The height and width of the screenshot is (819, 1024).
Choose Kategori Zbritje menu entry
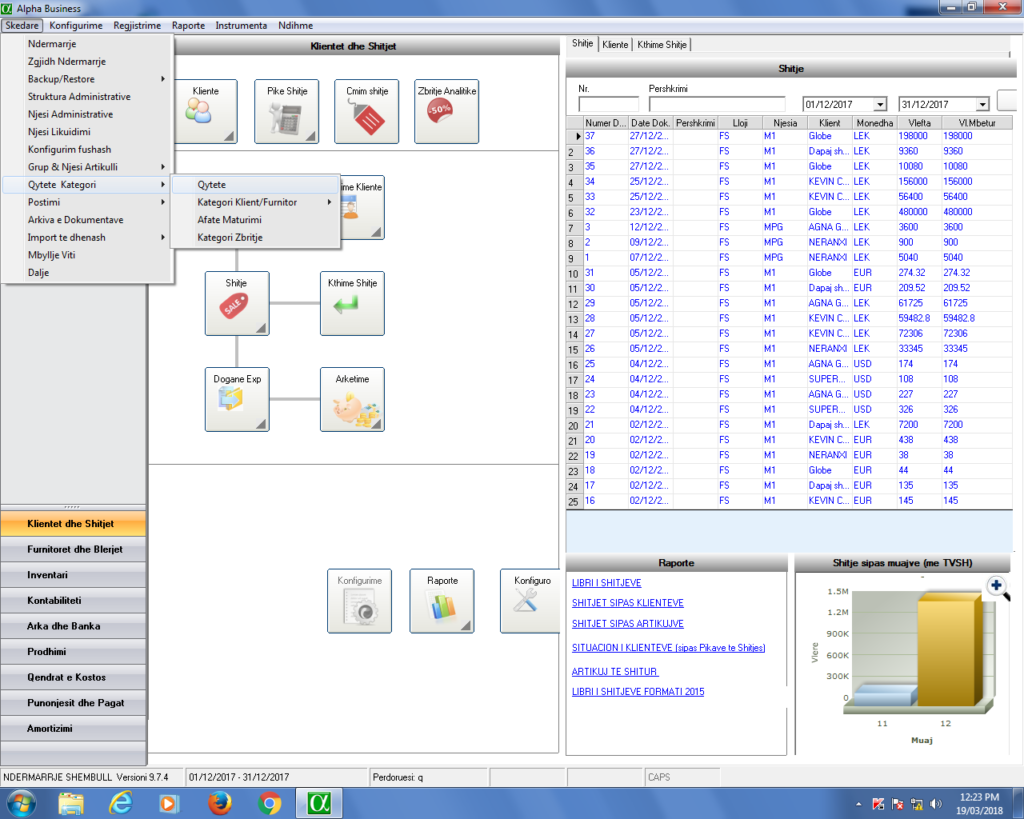[x=255, y=238]
